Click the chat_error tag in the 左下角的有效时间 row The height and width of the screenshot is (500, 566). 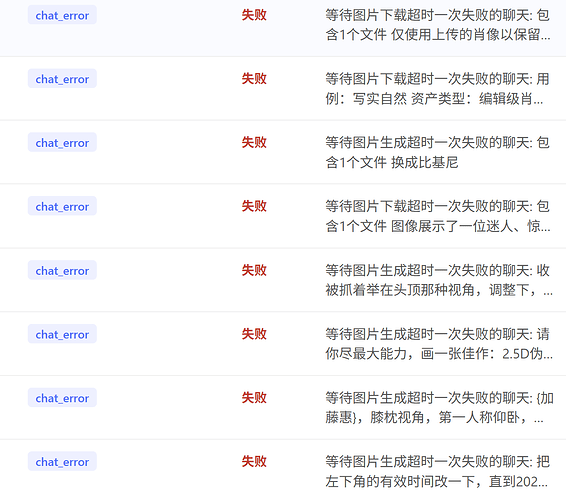[x=62, y=461]
